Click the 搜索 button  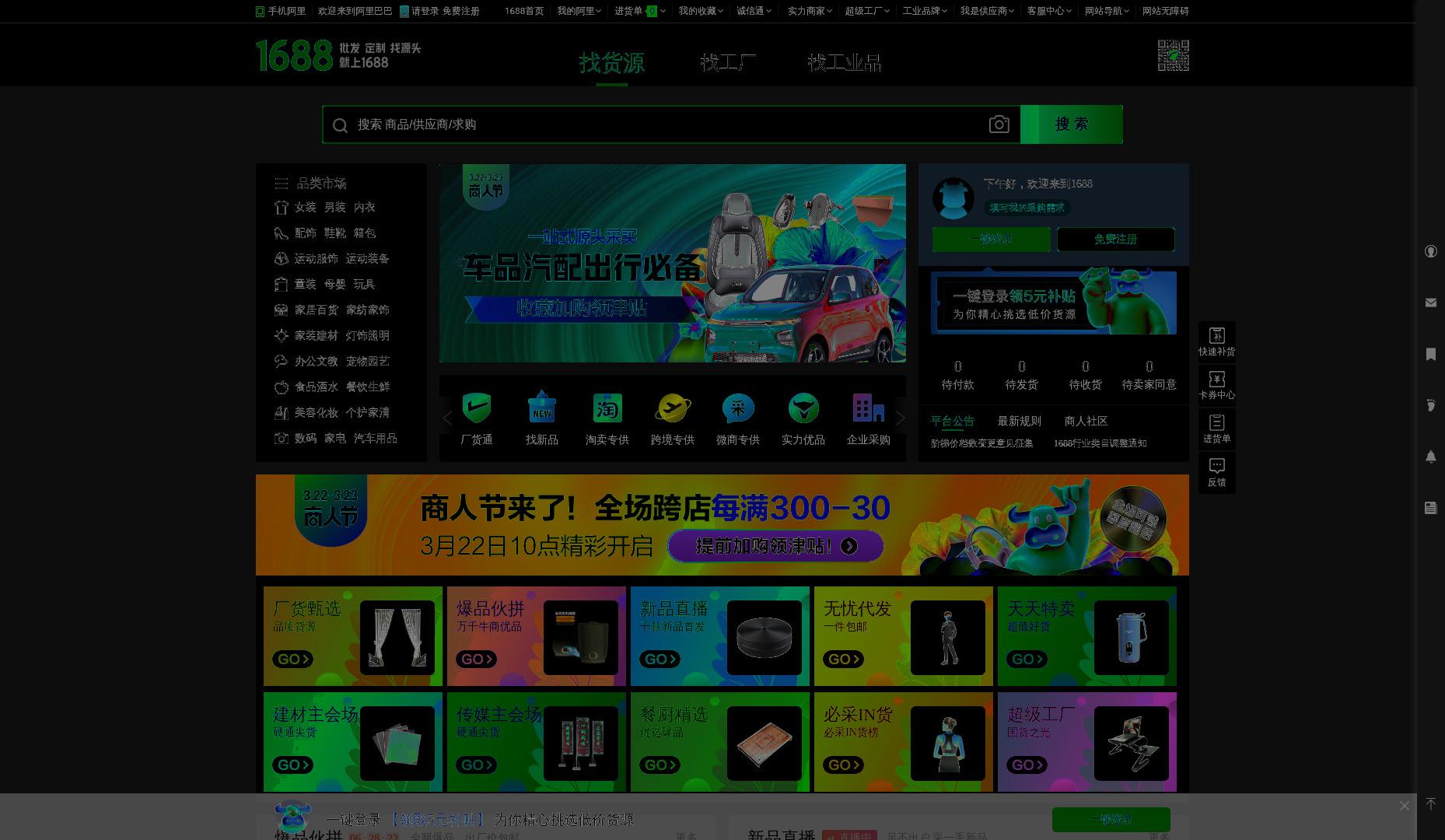[1072, 124]
